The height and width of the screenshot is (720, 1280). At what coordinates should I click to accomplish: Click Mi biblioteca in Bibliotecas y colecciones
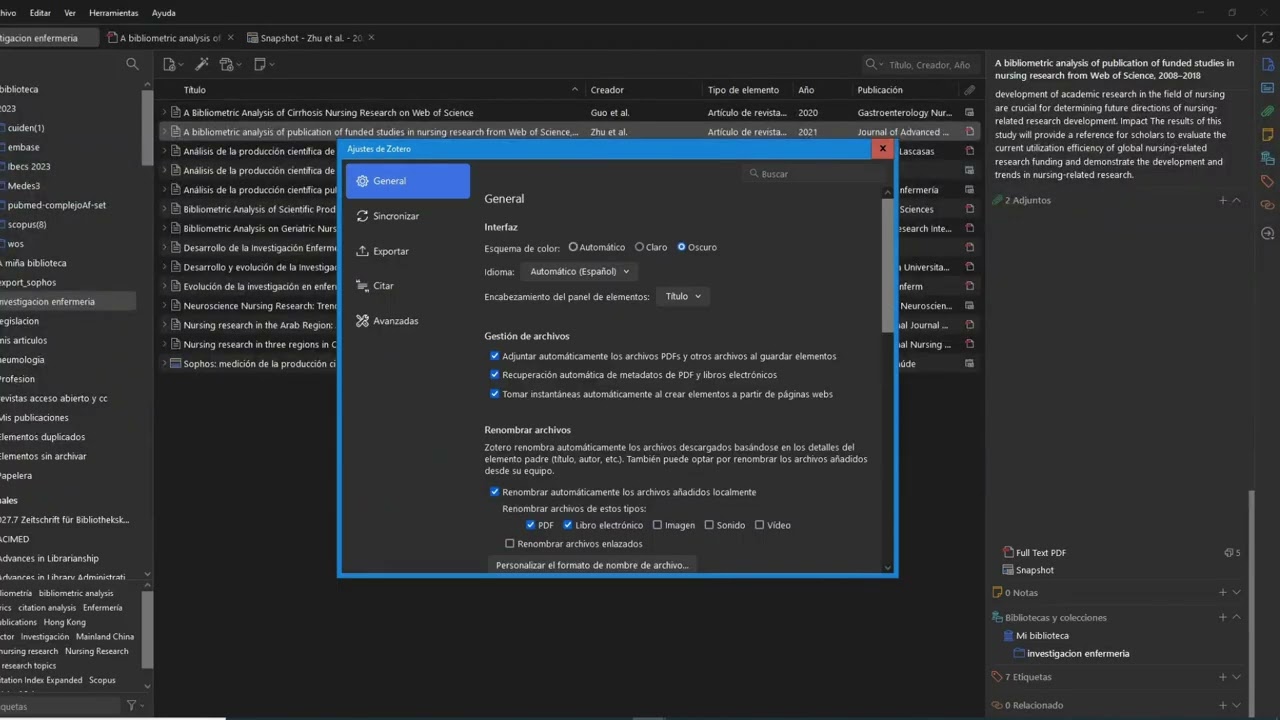point(1042,636)
